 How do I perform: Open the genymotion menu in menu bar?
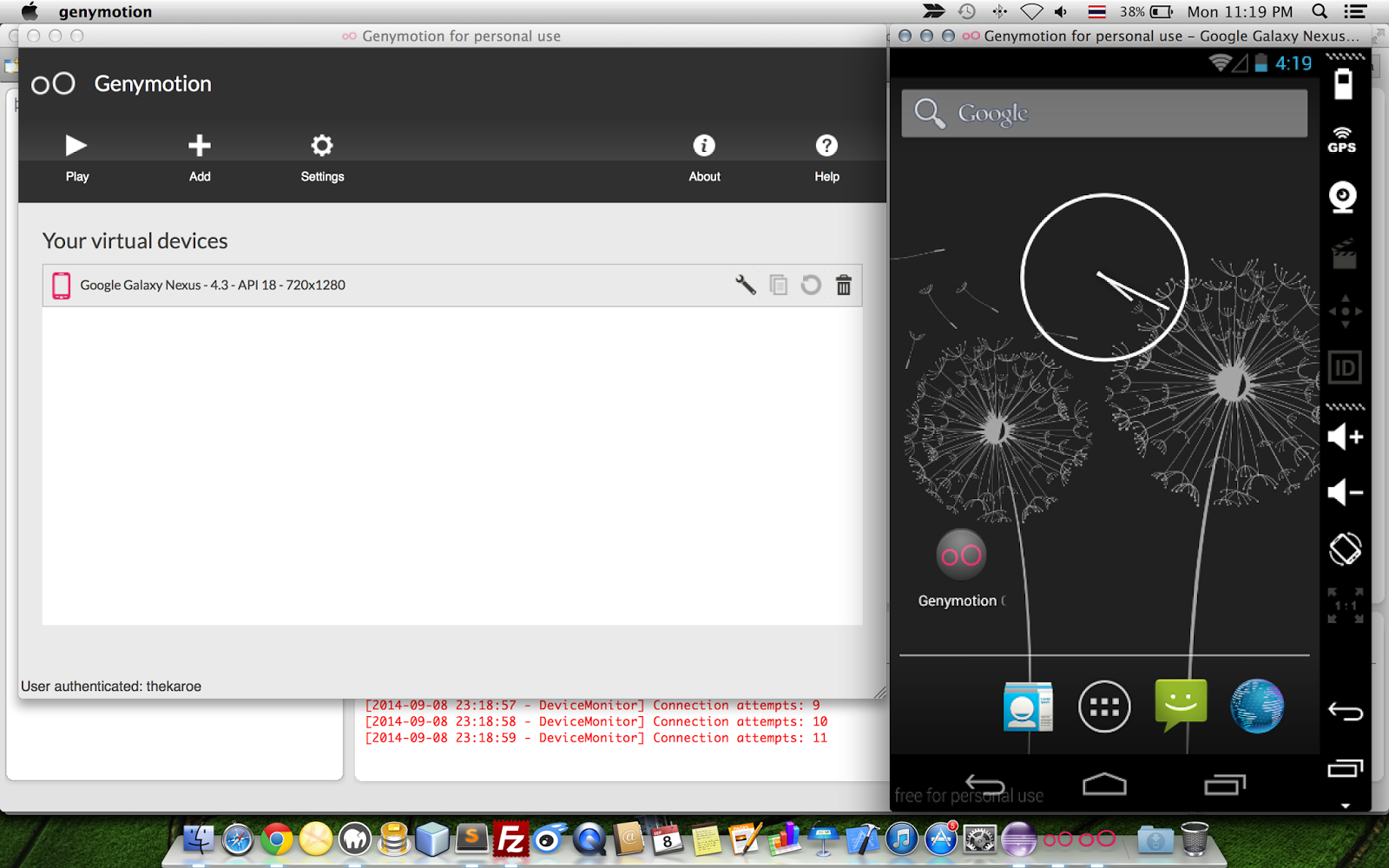105,11
